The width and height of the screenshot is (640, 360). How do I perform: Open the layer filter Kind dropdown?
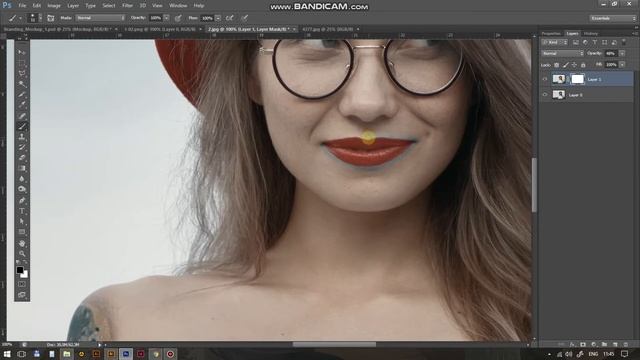555,42
